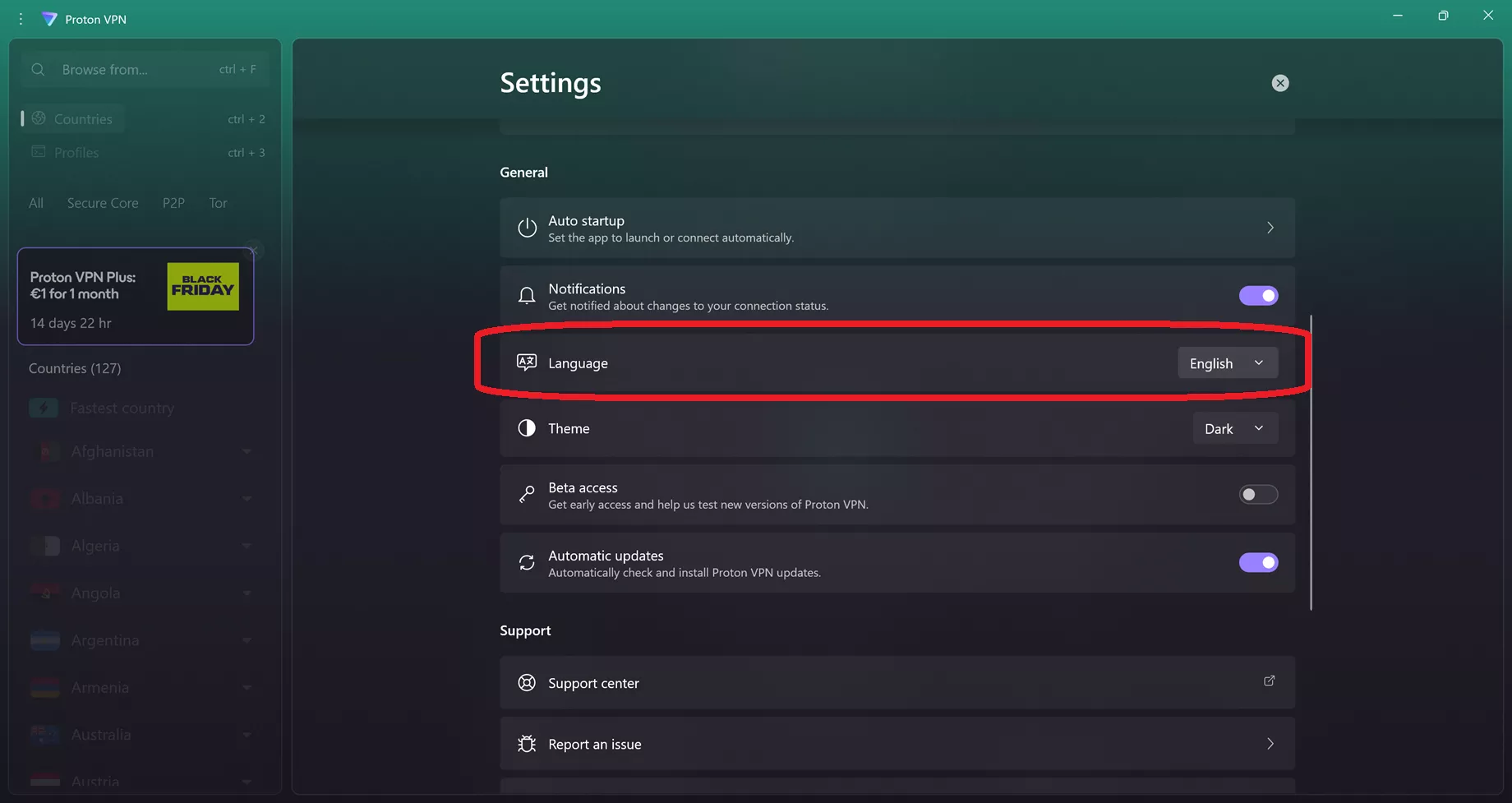The width and height of the screenshot is (1512, 803).
Task: Open the Theme dropdown showing Dark
Action: click(x=1234, y=429)
